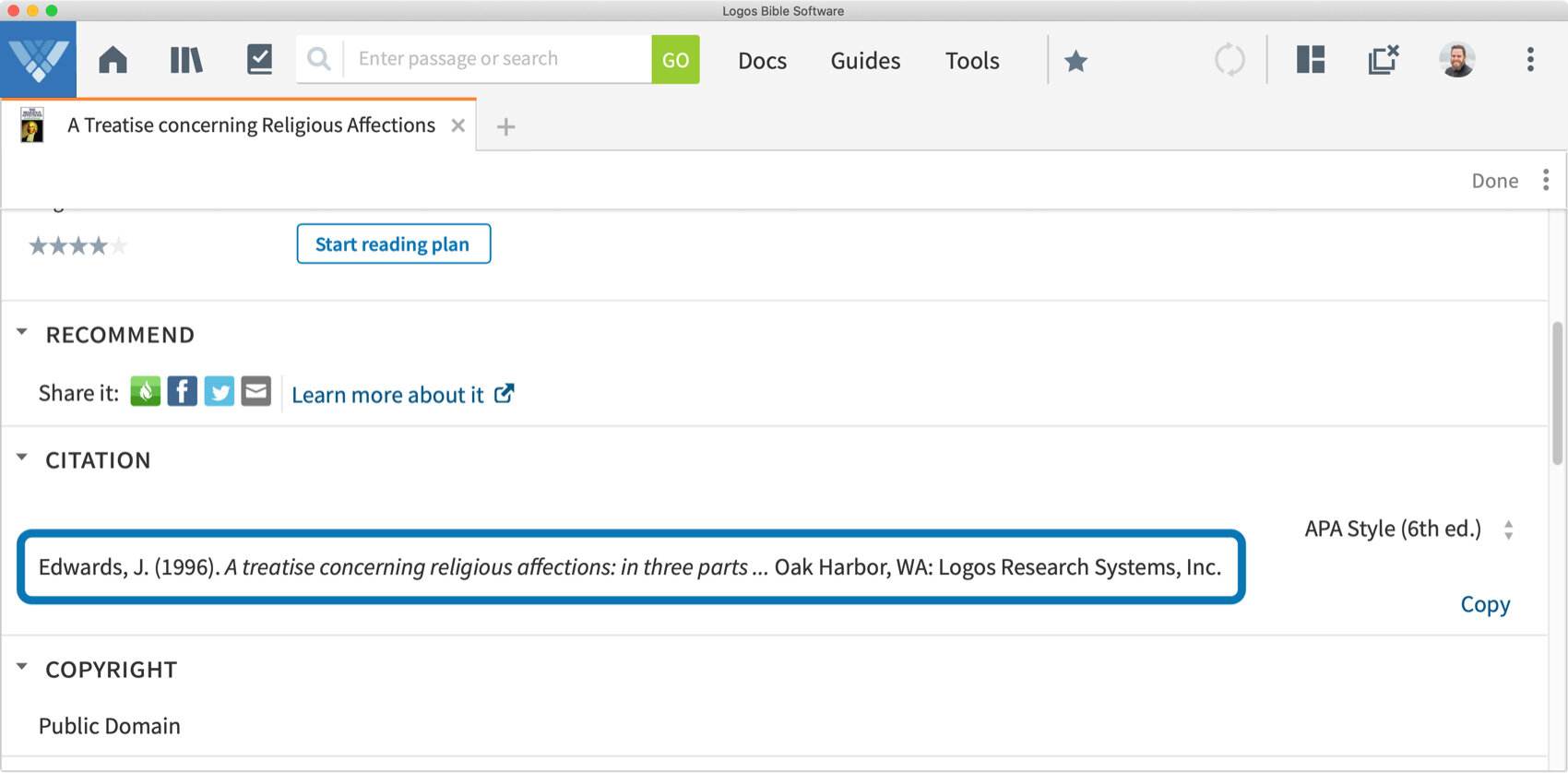Click the Public Domain text

pos(110,726)
